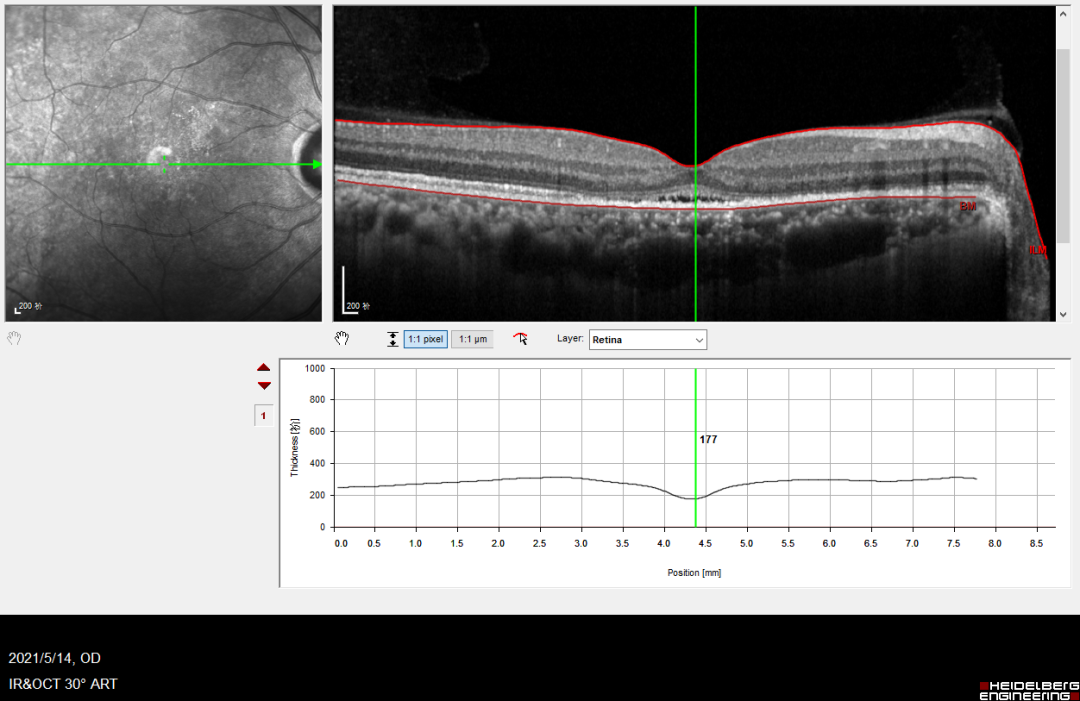
Task: Switch to 1:1 µm display mode
Action: (x=472, y=339)
